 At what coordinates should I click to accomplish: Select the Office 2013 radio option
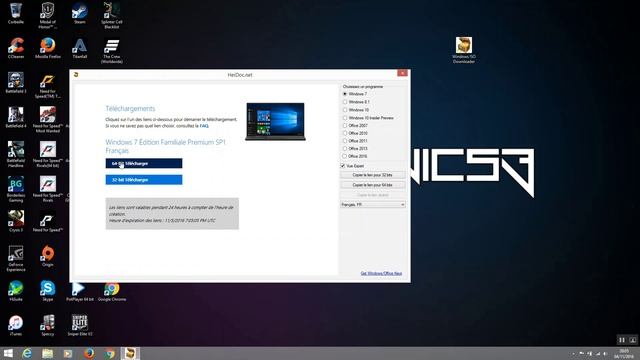point(345,149)
